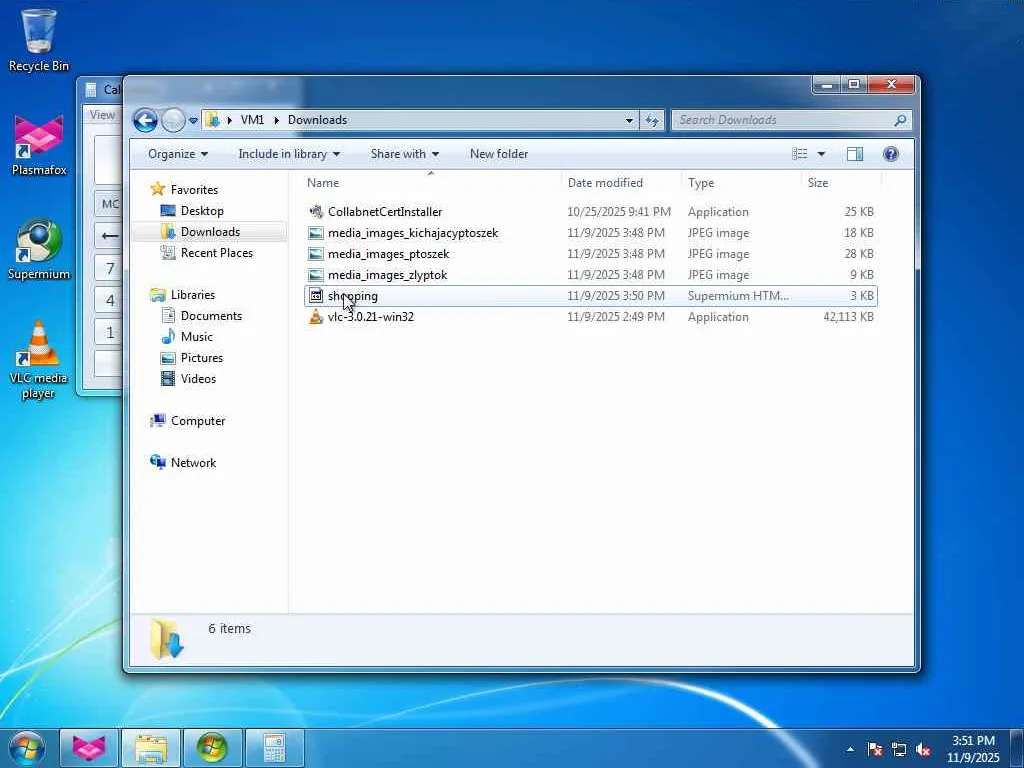Expand the arrow before VM1 breadcrumb

point(229,120)
